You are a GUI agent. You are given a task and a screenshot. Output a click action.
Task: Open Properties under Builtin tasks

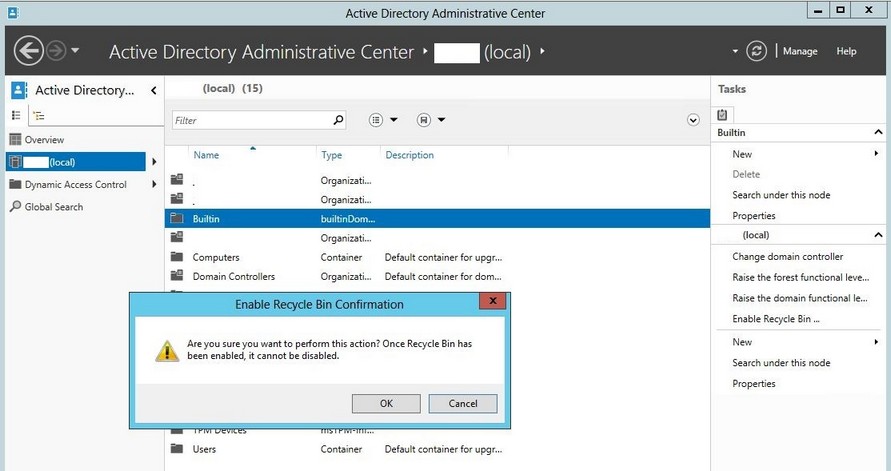click(754, 216)
